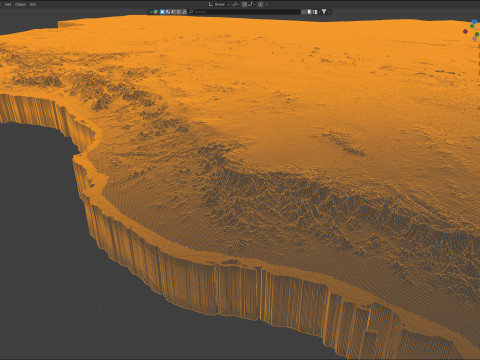This screenshot has height=360, width=480.
Task: Open the menu right of Object
Action: [33, 4]
